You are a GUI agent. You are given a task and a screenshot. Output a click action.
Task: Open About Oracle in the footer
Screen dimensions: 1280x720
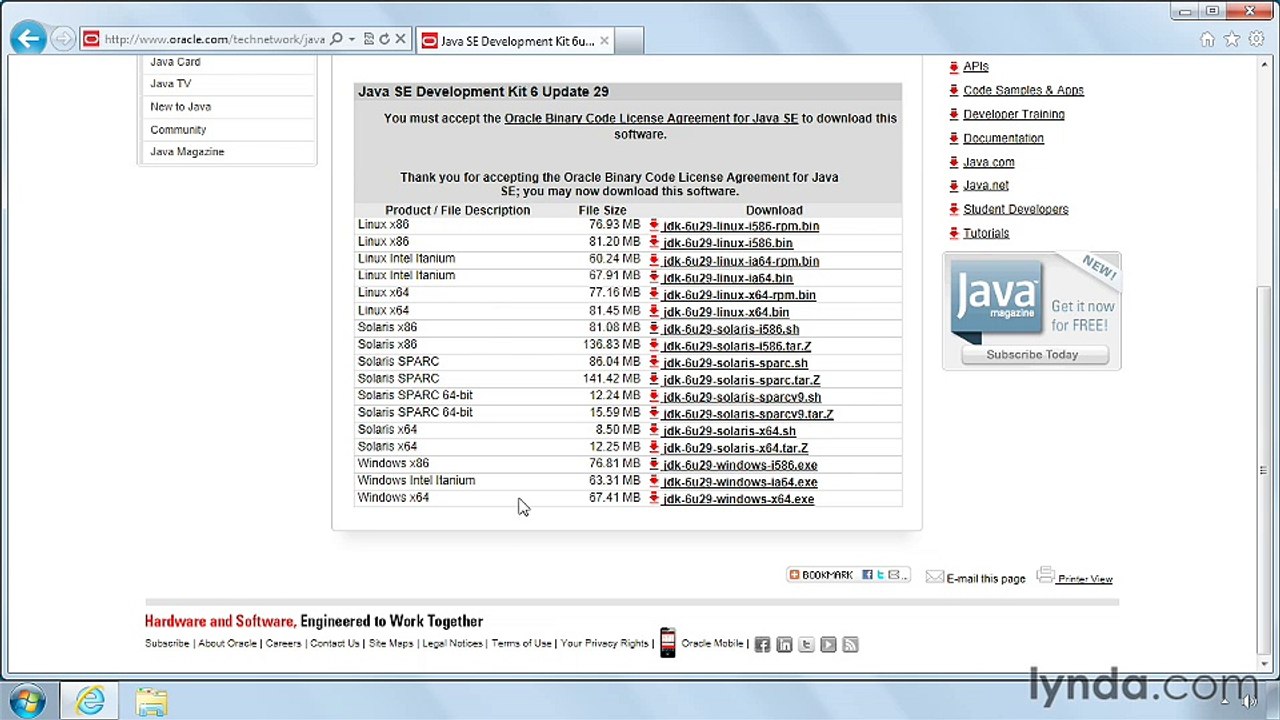pos(227,644)
